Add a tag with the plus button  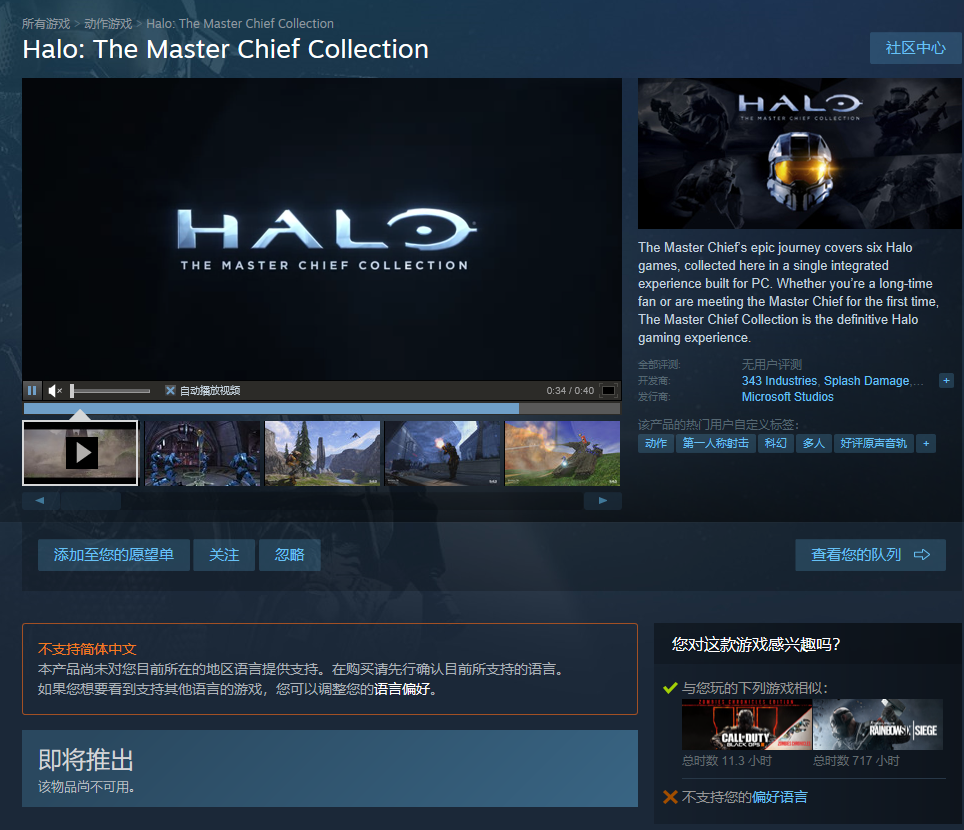pyautogui.click(x=926, y=443)
